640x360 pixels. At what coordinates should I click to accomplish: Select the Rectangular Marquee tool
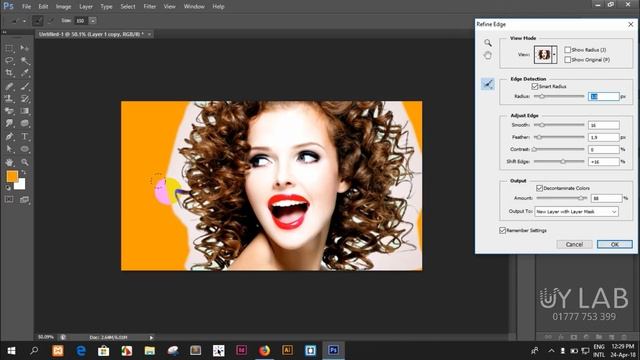[x=9, y=48]
